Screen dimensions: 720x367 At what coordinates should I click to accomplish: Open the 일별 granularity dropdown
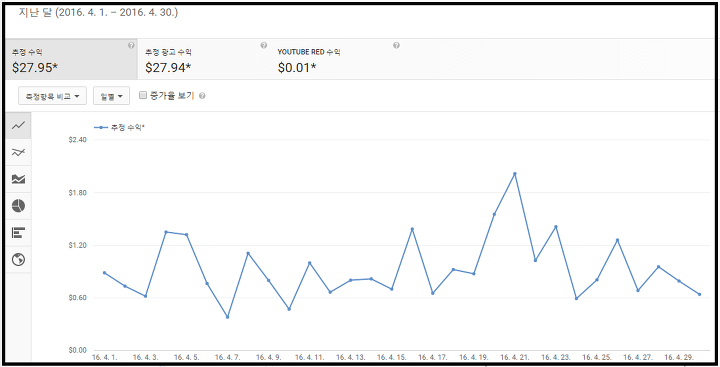coord(111,96)
